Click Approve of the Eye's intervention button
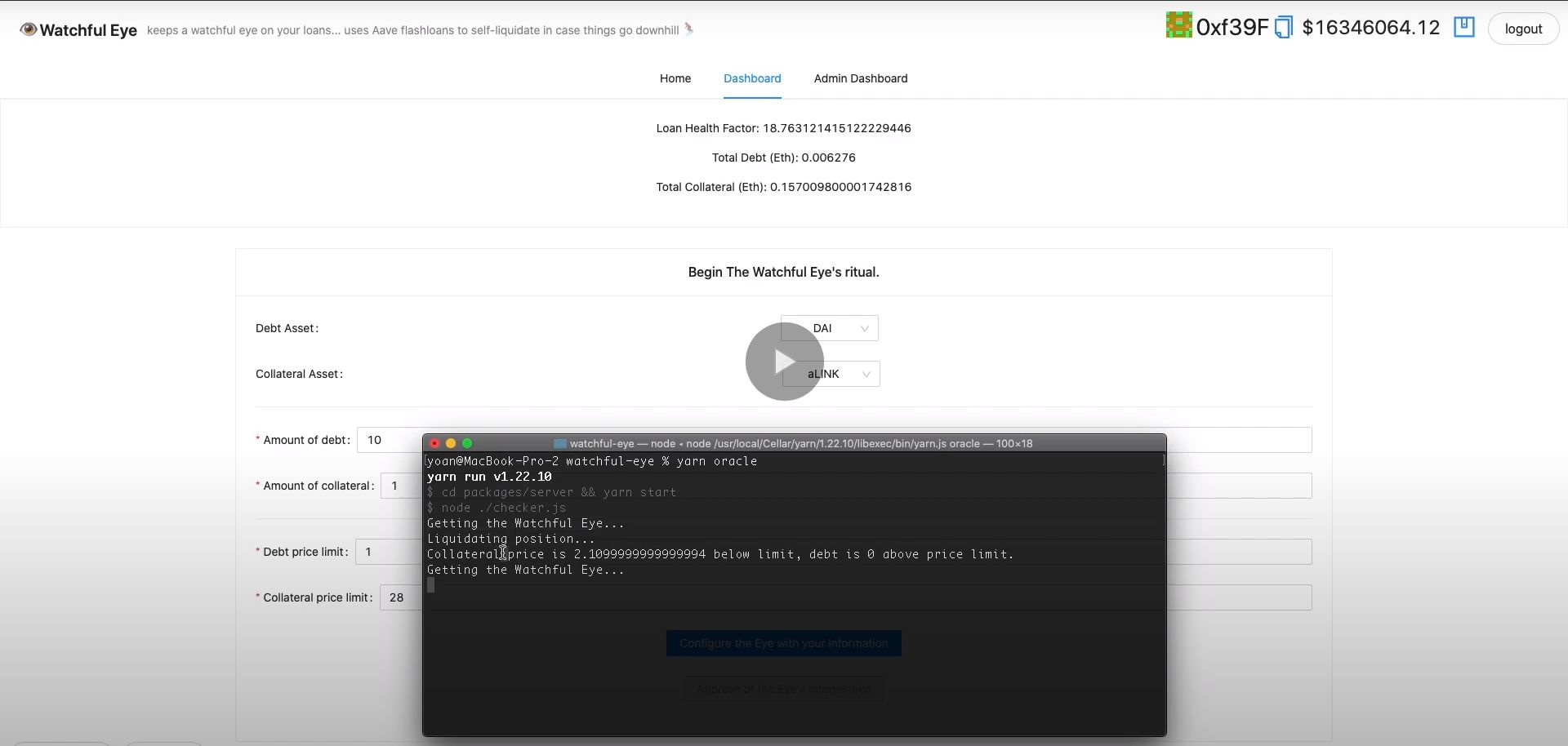This screenshot has height=746, width=1568. [784, 689]
